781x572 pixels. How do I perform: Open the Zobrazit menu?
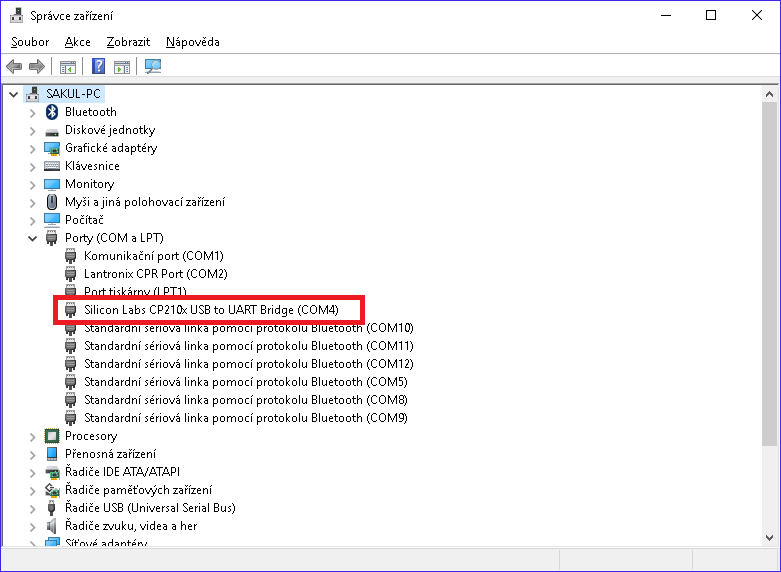(x=128, y=42)
